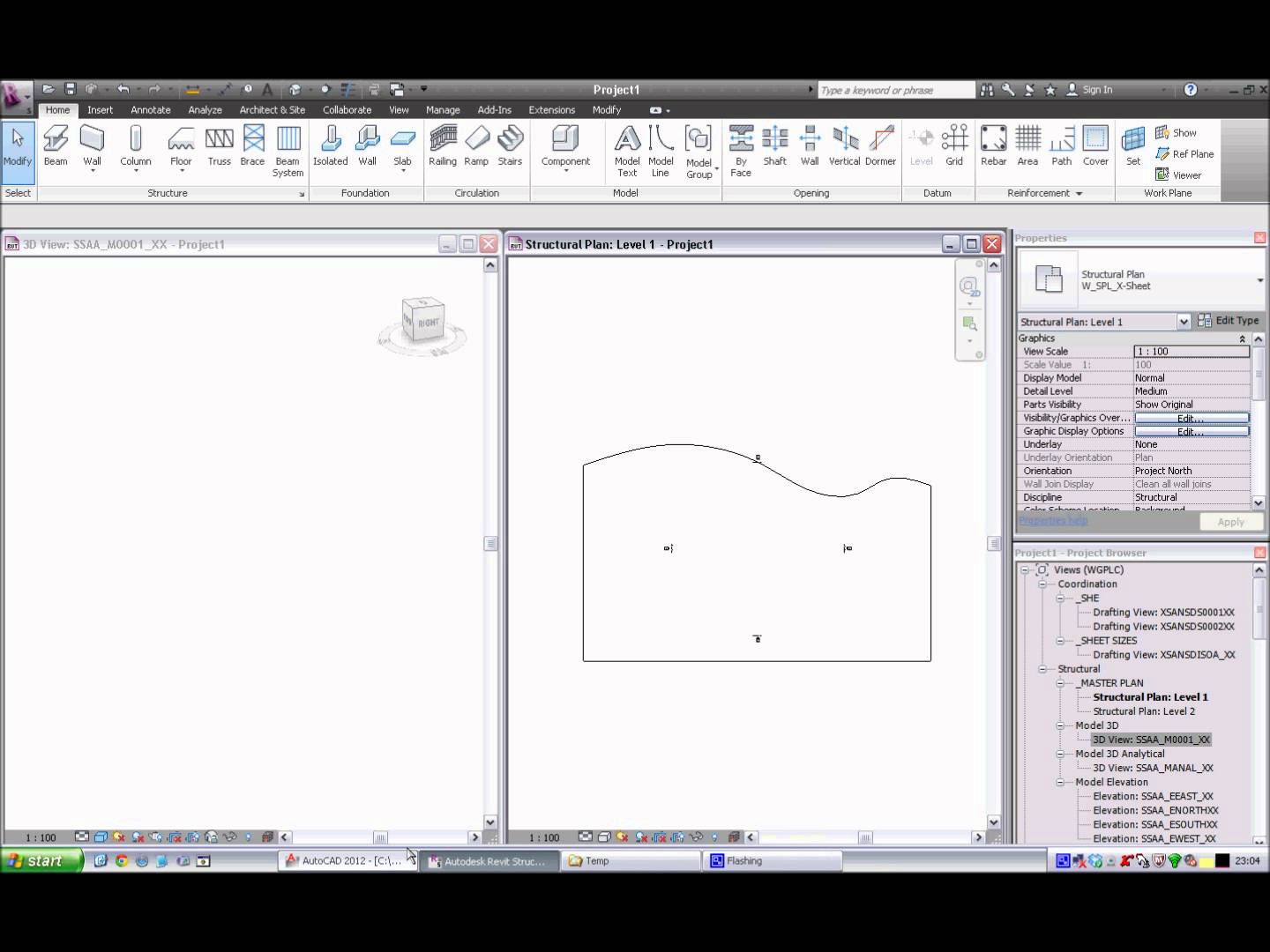
Task: Select the Grid datum tool
Action: 954,145
